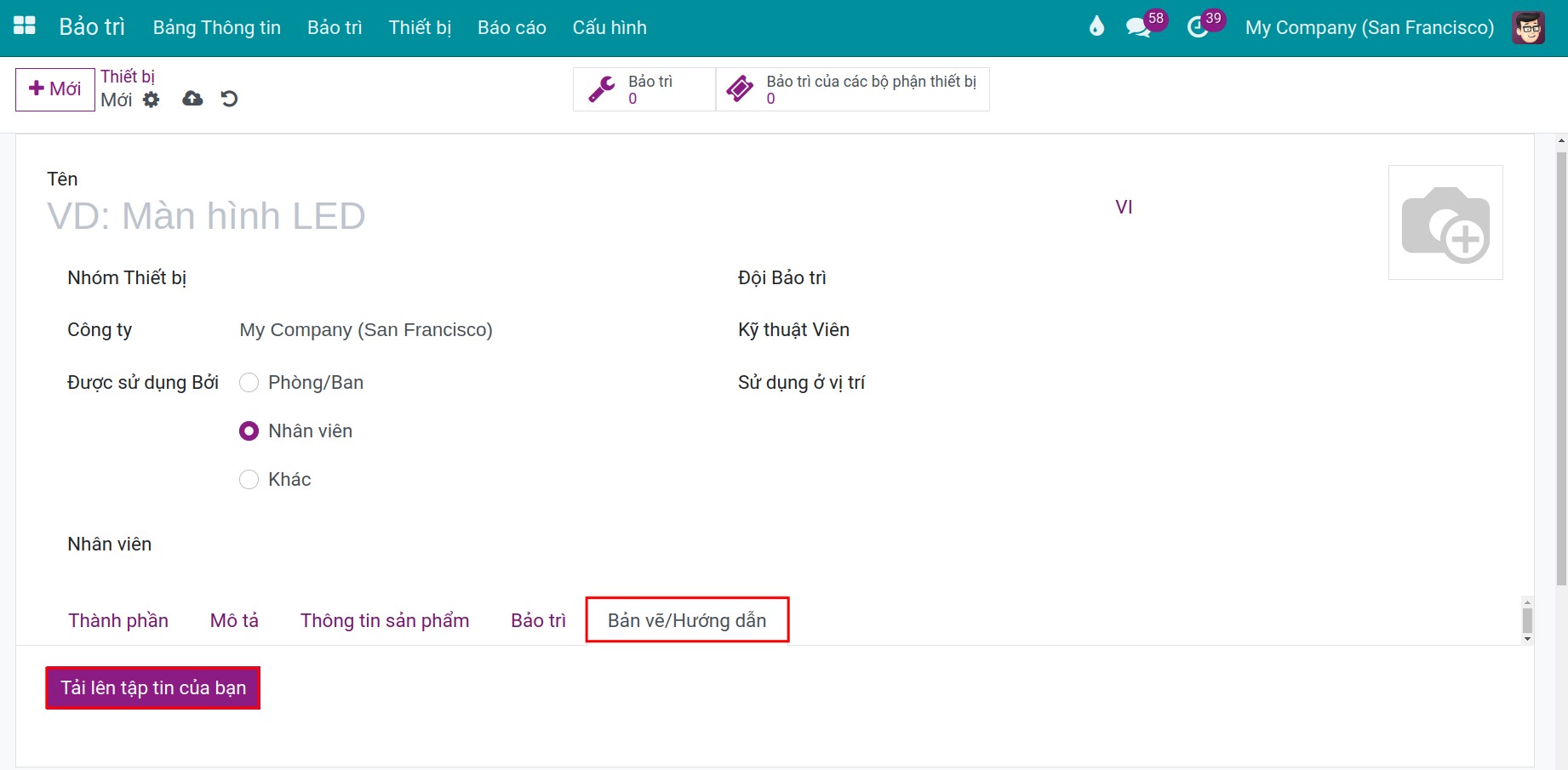Image resolution: width=1568 pixels, height=770 pixels.
Task: Open the Cấu hình menu
Action: [x=609, y=27]
